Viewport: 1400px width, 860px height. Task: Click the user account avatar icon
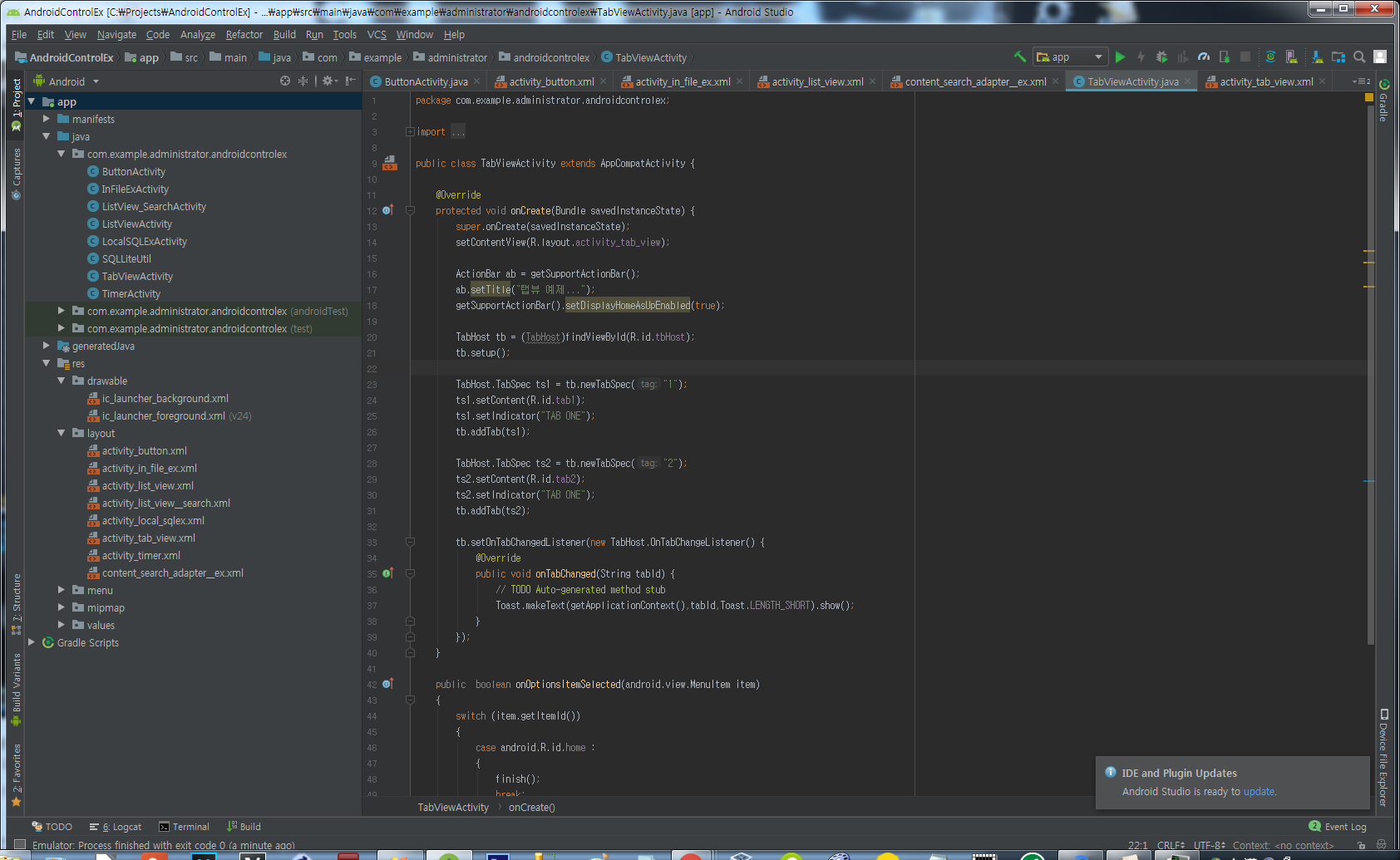click(x=1380, y=57)
